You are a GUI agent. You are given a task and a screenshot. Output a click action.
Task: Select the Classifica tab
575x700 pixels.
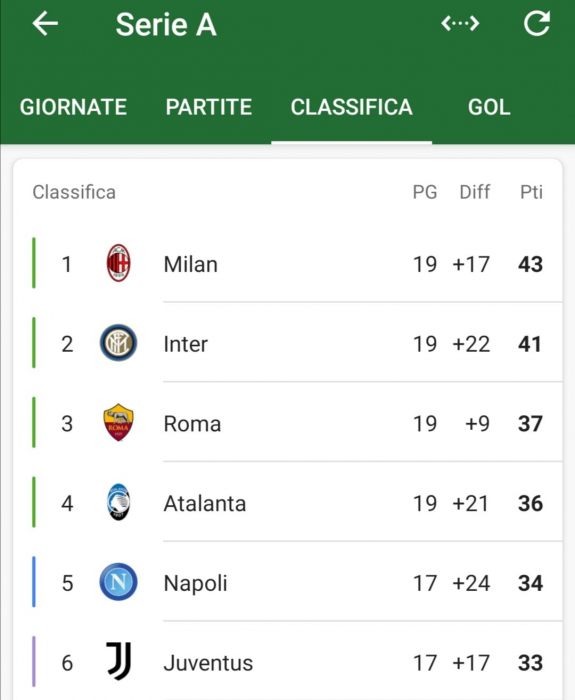click(351, 107)
